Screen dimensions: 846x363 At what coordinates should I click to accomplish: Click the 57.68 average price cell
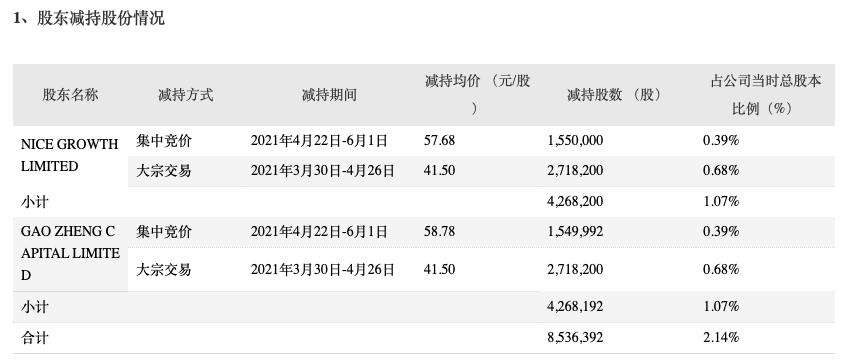(439, 141)
